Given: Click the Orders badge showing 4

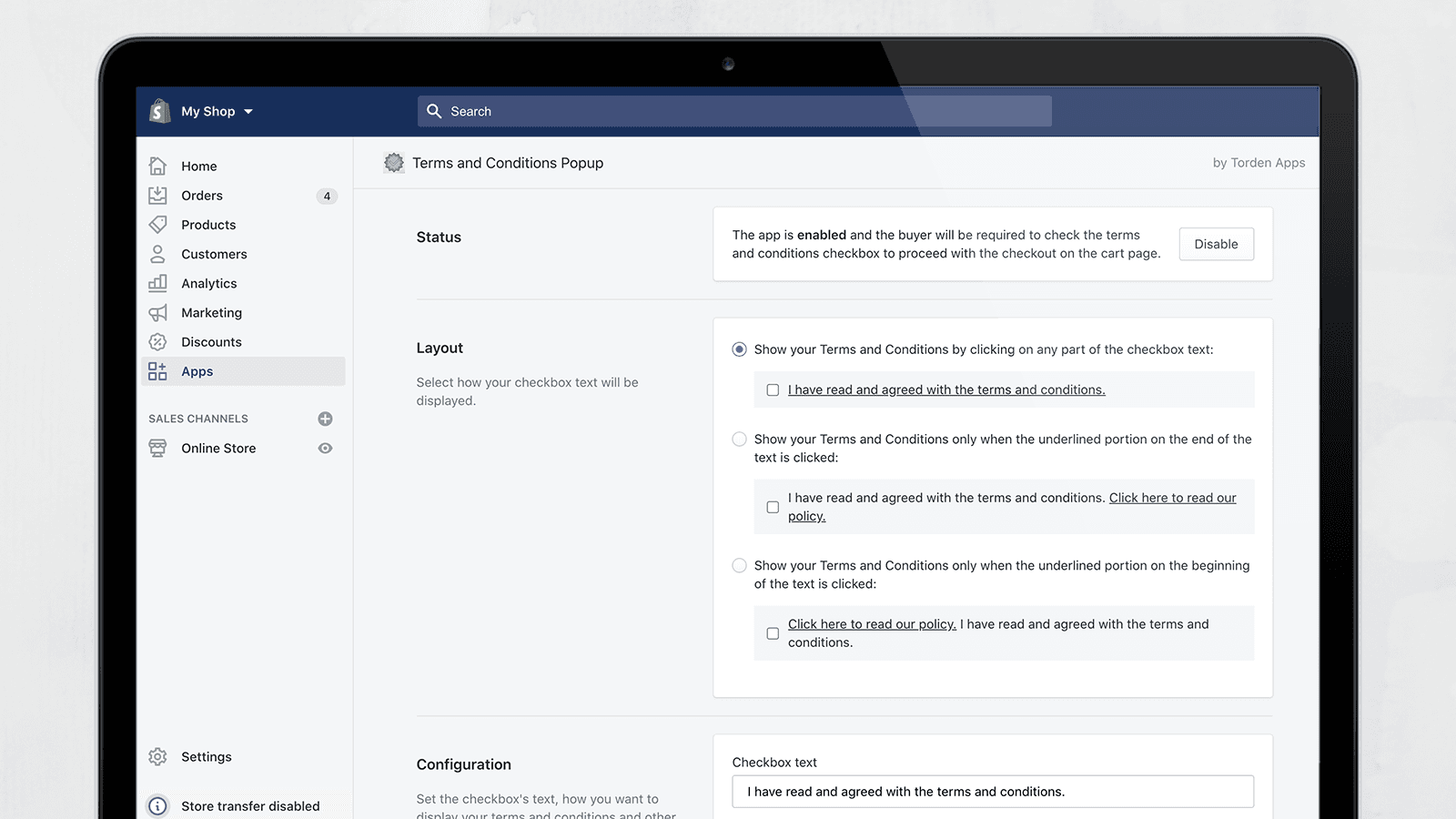Looking at the screenshot, I should pos(327,196).
